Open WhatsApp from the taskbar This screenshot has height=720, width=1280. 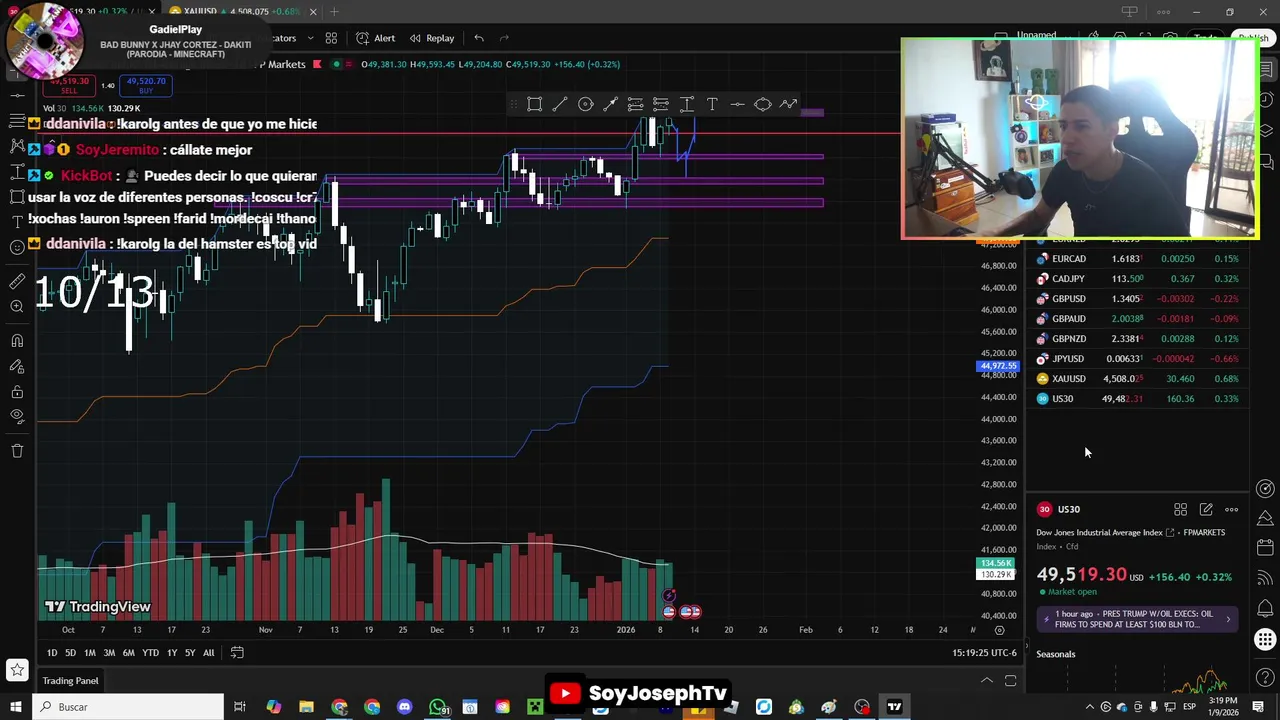coord(438,707)
